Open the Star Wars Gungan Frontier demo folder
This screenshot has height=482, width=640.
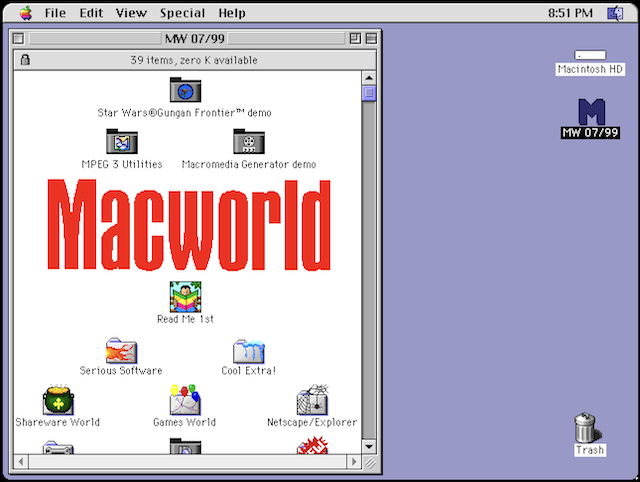click(x=185, y=90)
